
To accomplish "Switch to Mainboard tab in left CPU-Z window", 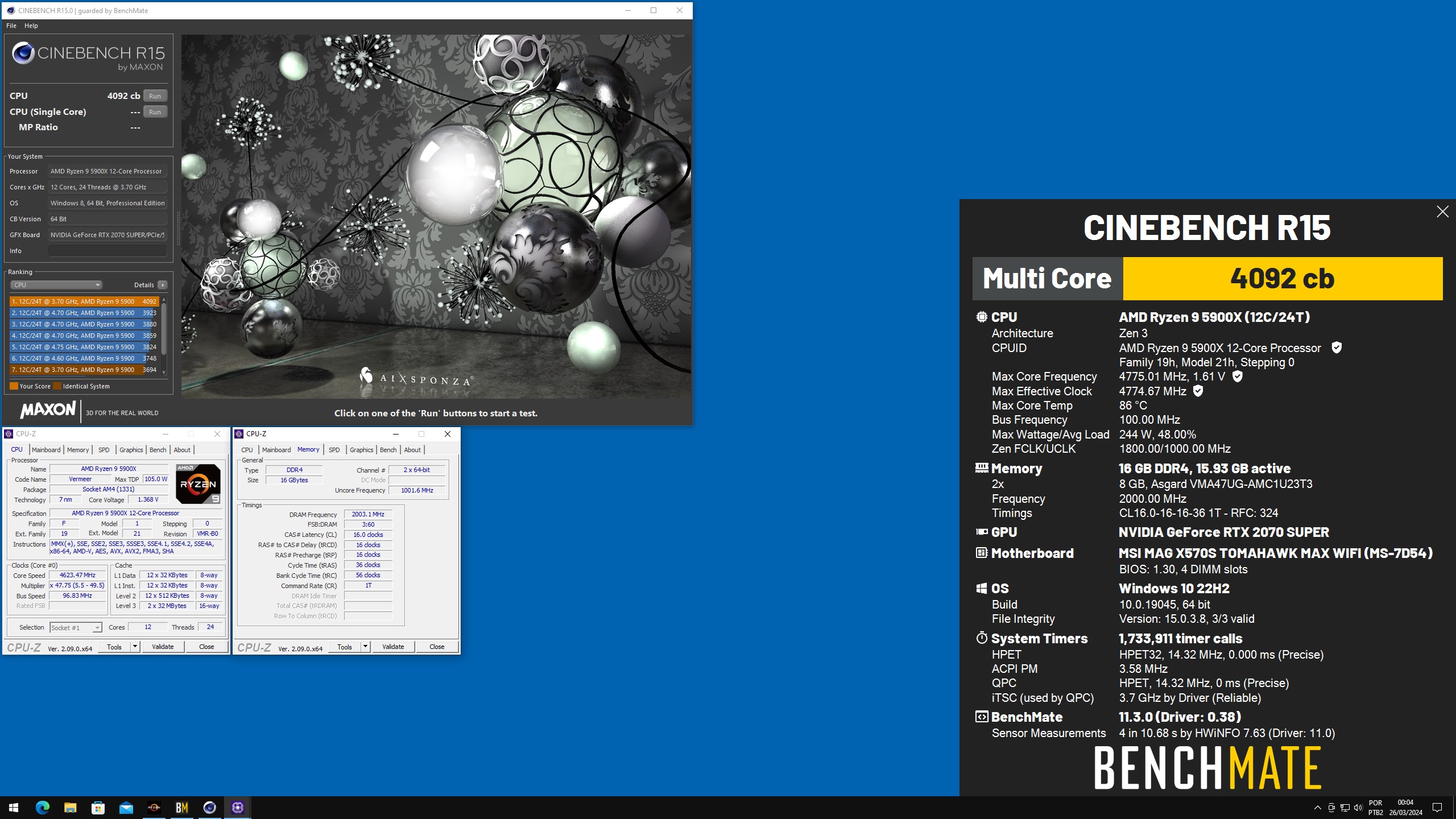I will click(46, 450).
